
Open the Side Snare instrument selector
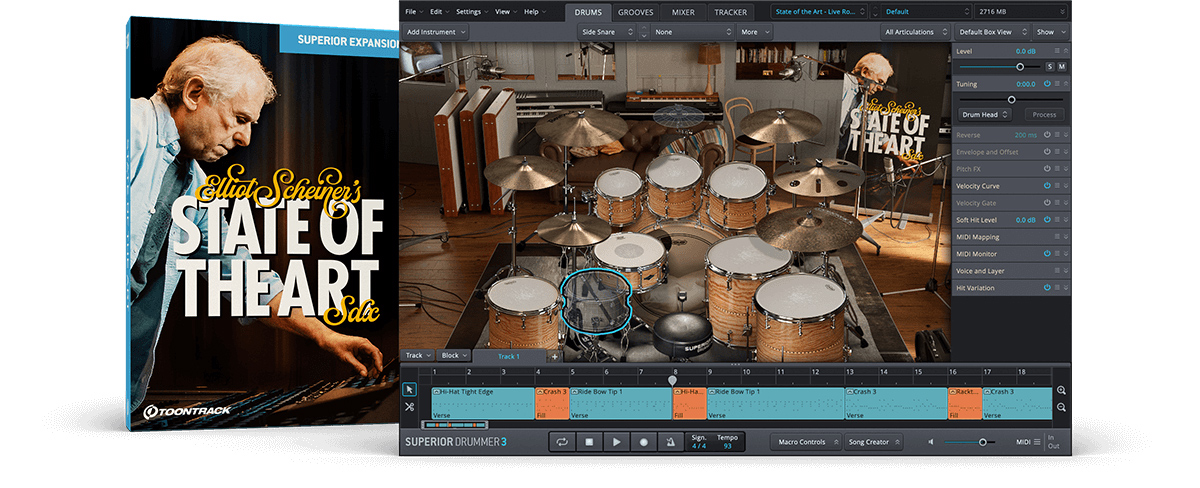point(607,32)
